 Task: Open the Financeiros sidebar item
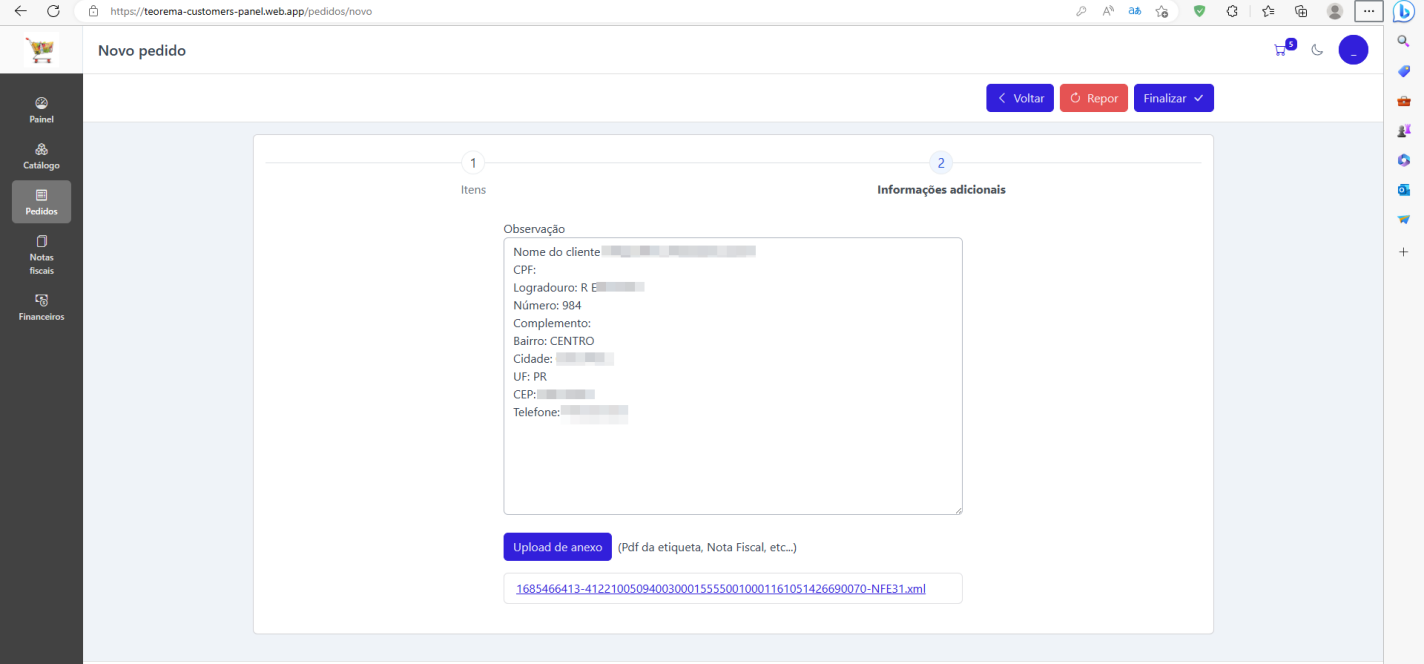tap(41, 307)
